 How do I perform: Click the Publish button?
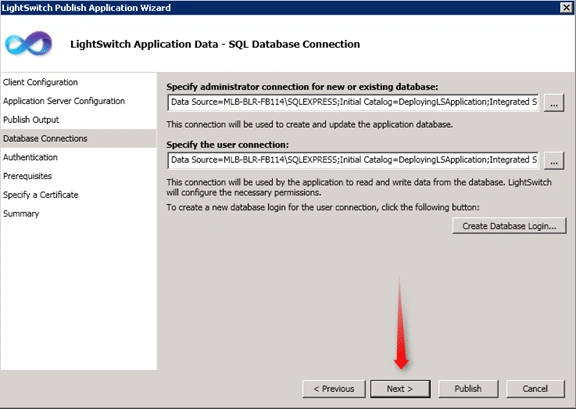click(468, 388)
